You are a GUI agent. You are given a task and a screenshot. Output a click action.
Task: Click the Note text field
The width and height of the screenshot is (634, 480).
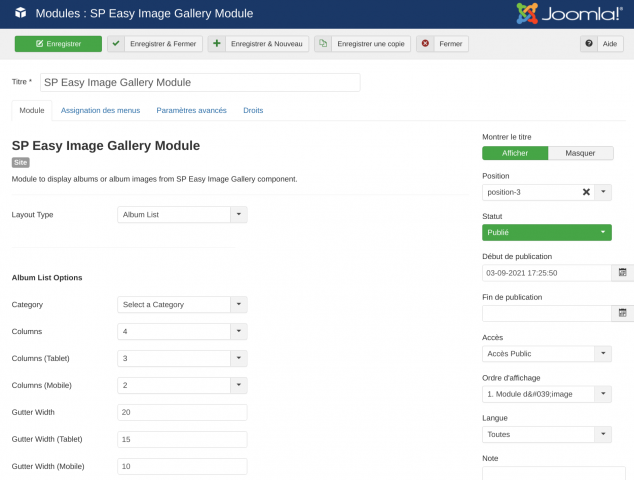[554, 473]
